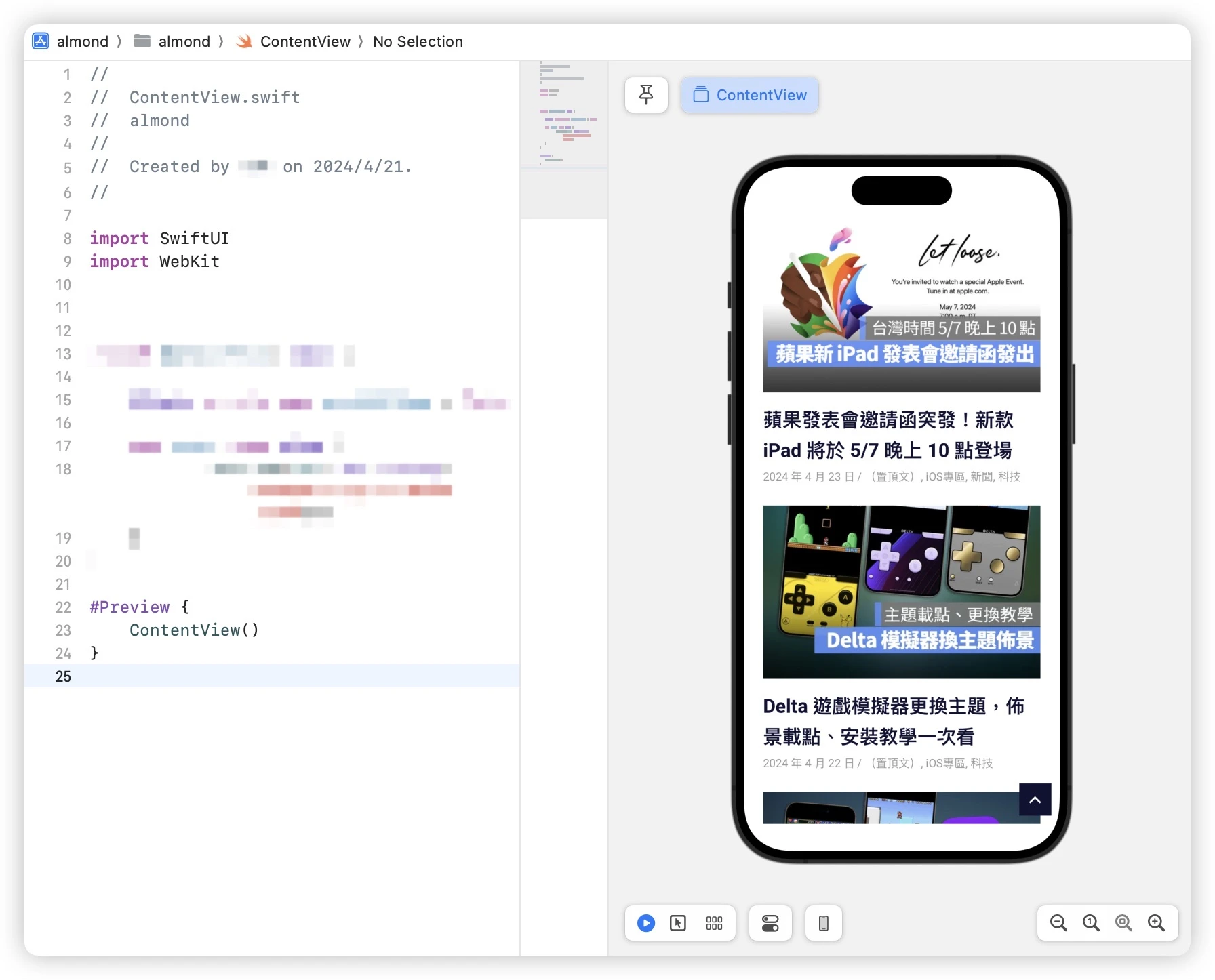Select the ContentView preview tab
Image resolution: width=1215 pixels, height=980 pixels.
pos(750,95)
